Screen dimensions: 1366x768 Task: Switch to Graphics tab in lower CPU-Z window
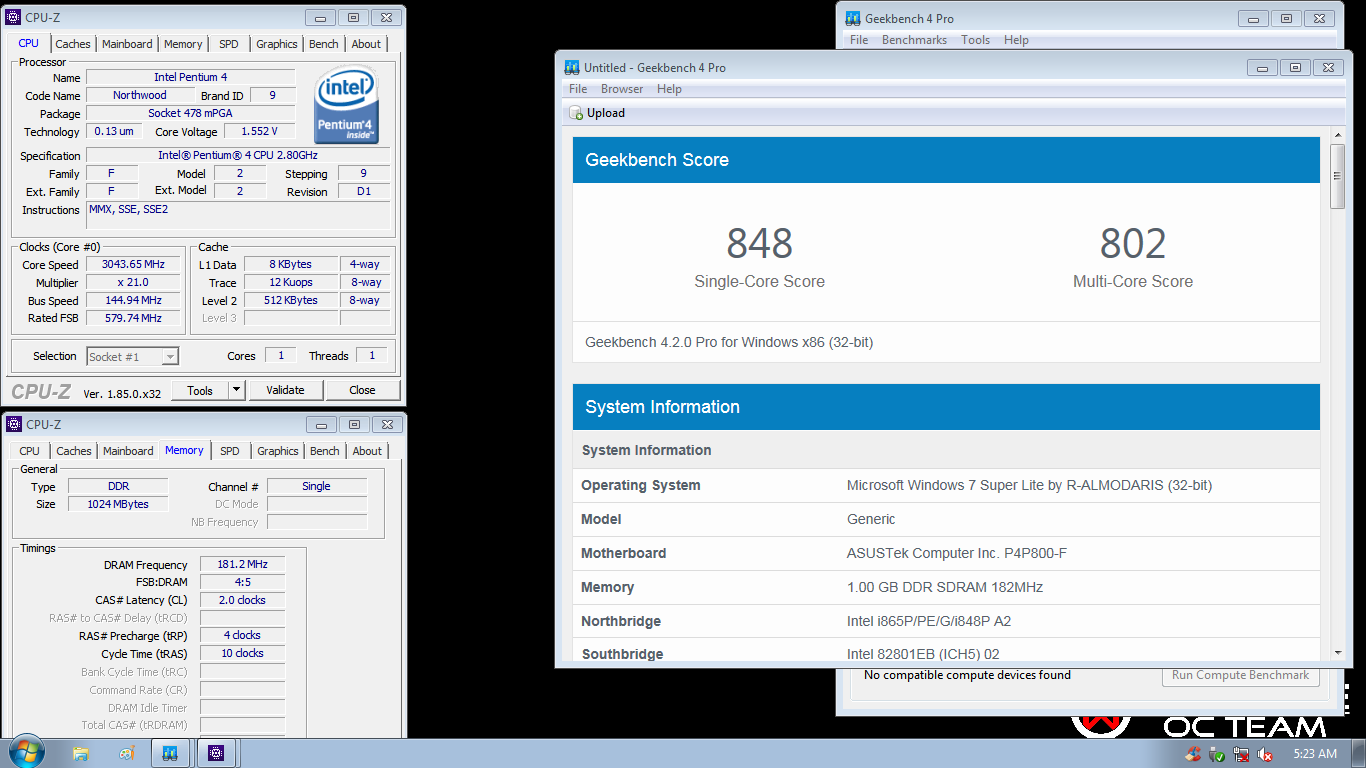(x=278, y=451)
